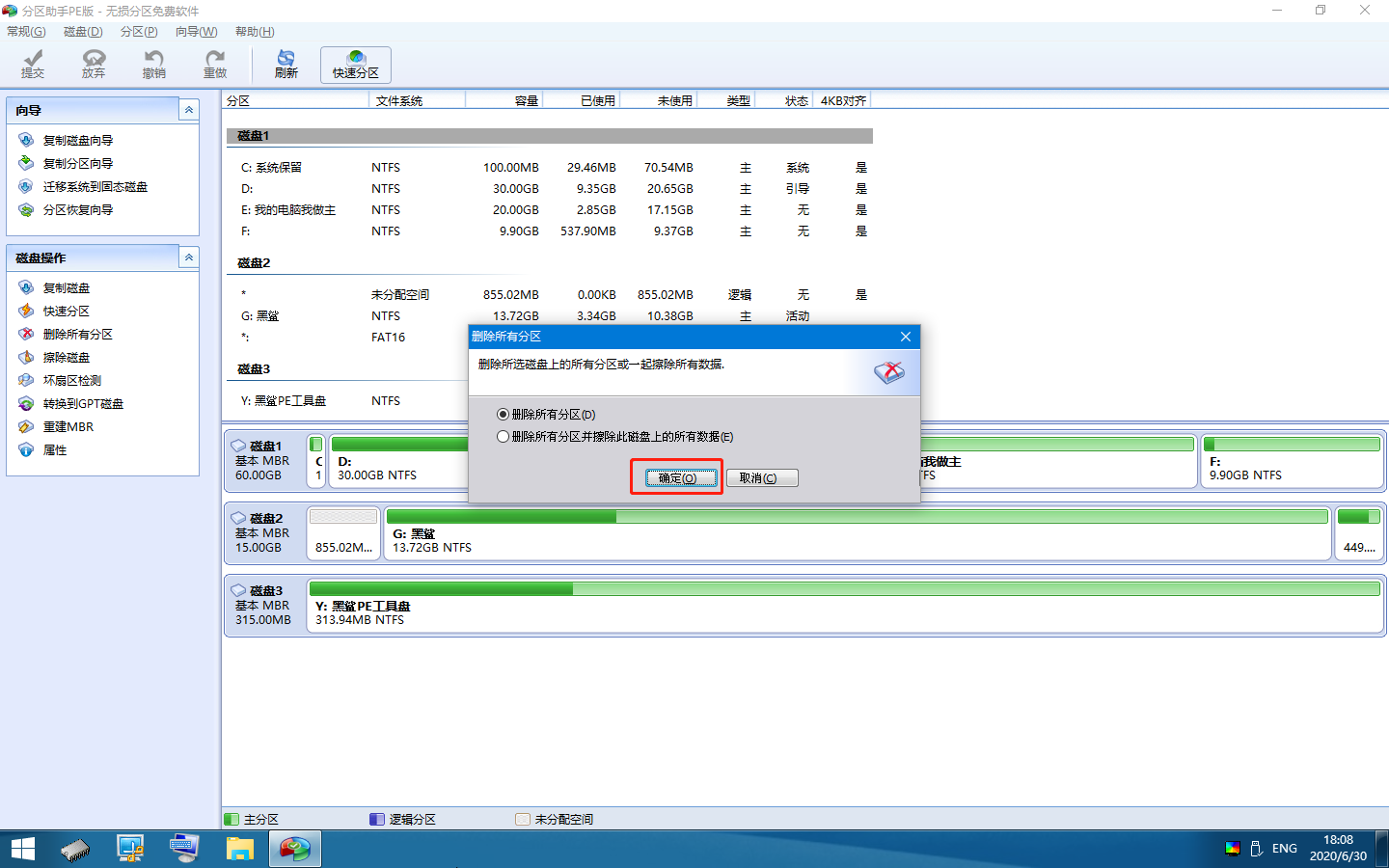Select 删除所有分区并擦除此磁盘上的所有数据 radio option
The height and width of the screenshot is (868, 1389).
click(615, 437)
